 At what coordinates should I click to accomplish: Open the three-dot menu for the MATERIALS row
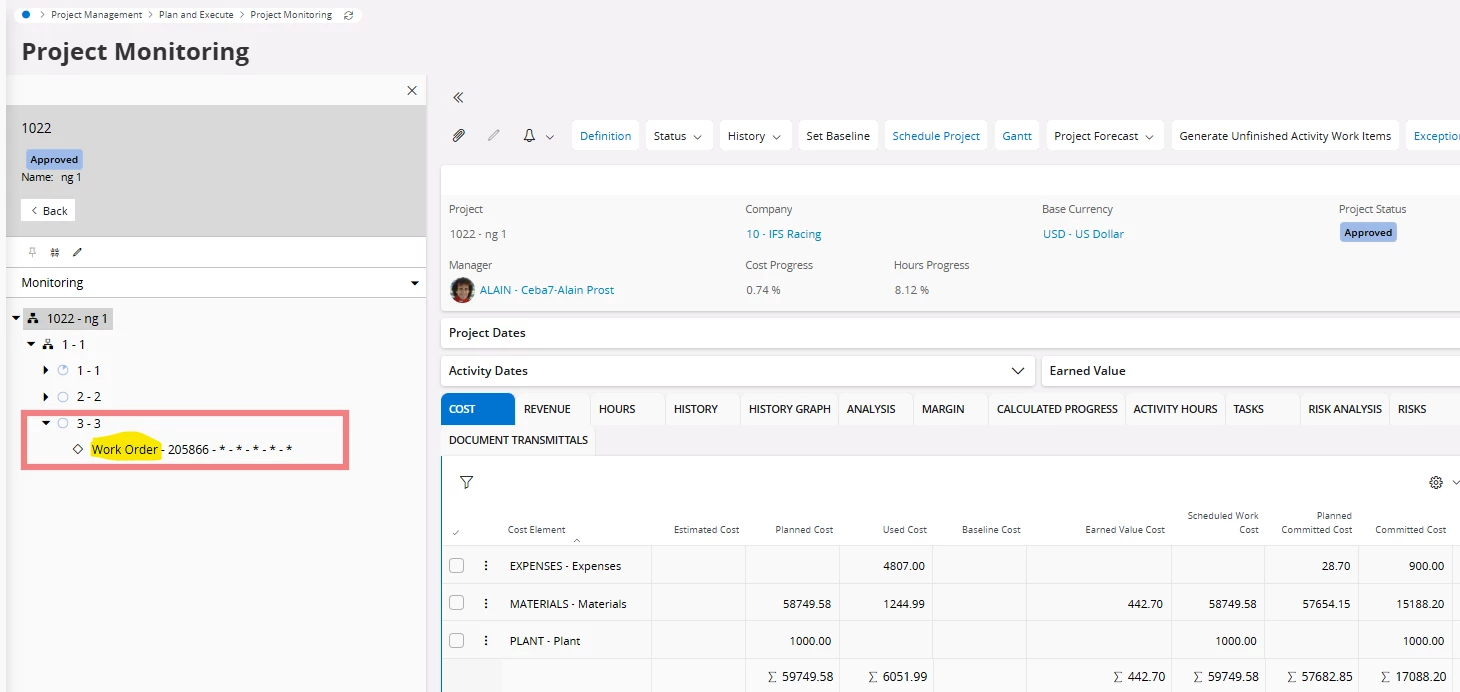[x=486, y=603]
